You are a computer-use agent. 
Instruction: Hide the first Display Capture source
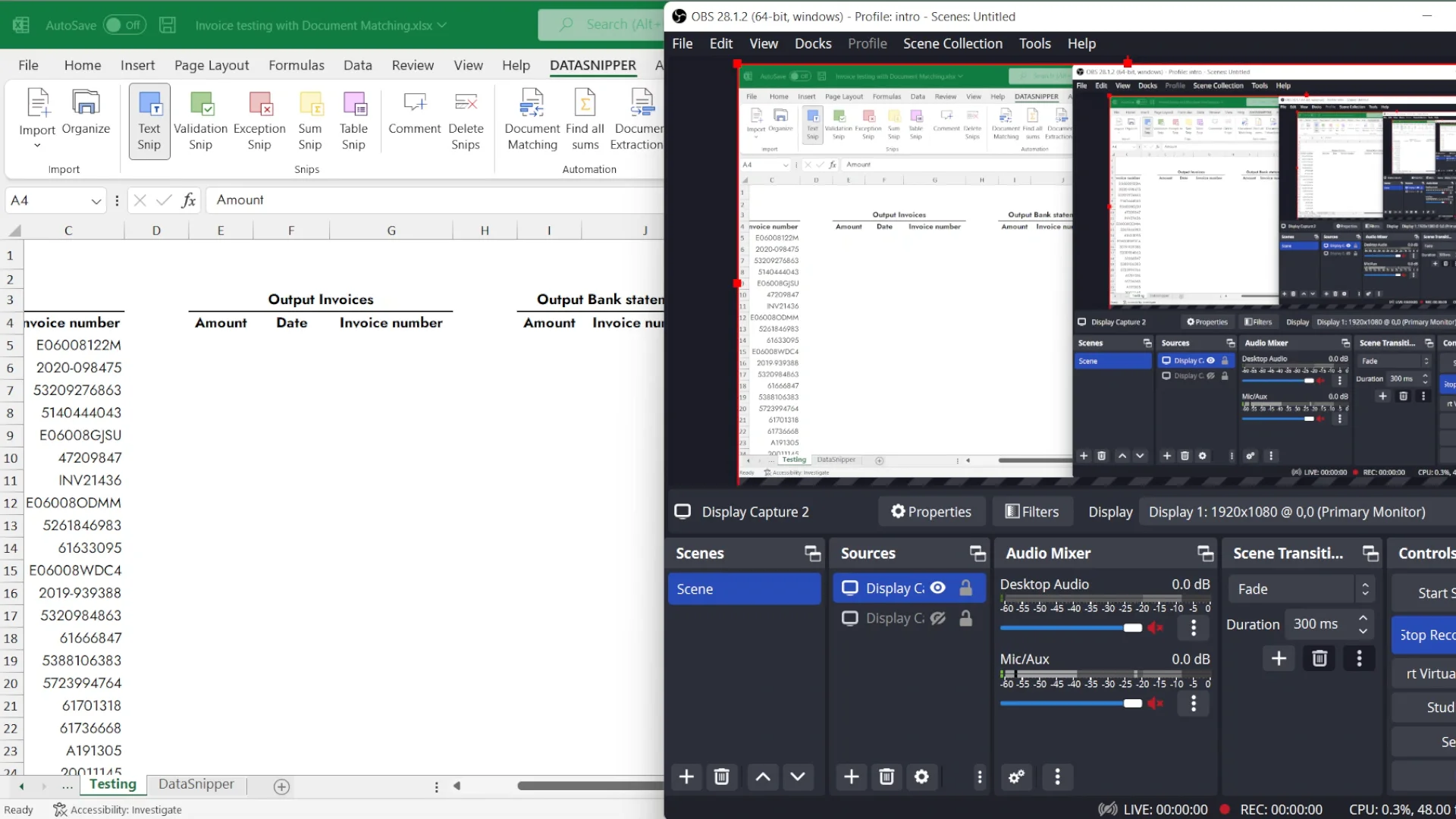coord(938,588)
